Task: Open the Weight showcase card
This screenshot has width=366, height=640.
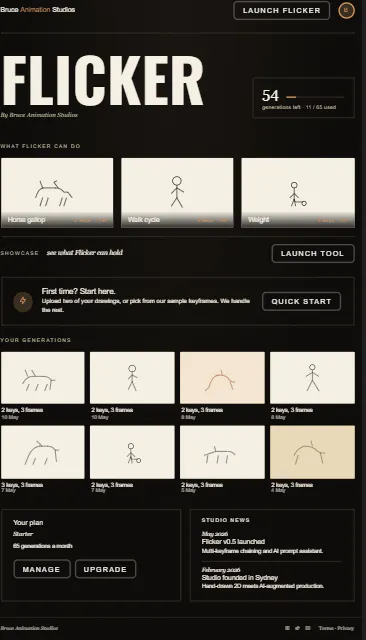Action: [298, 193]
